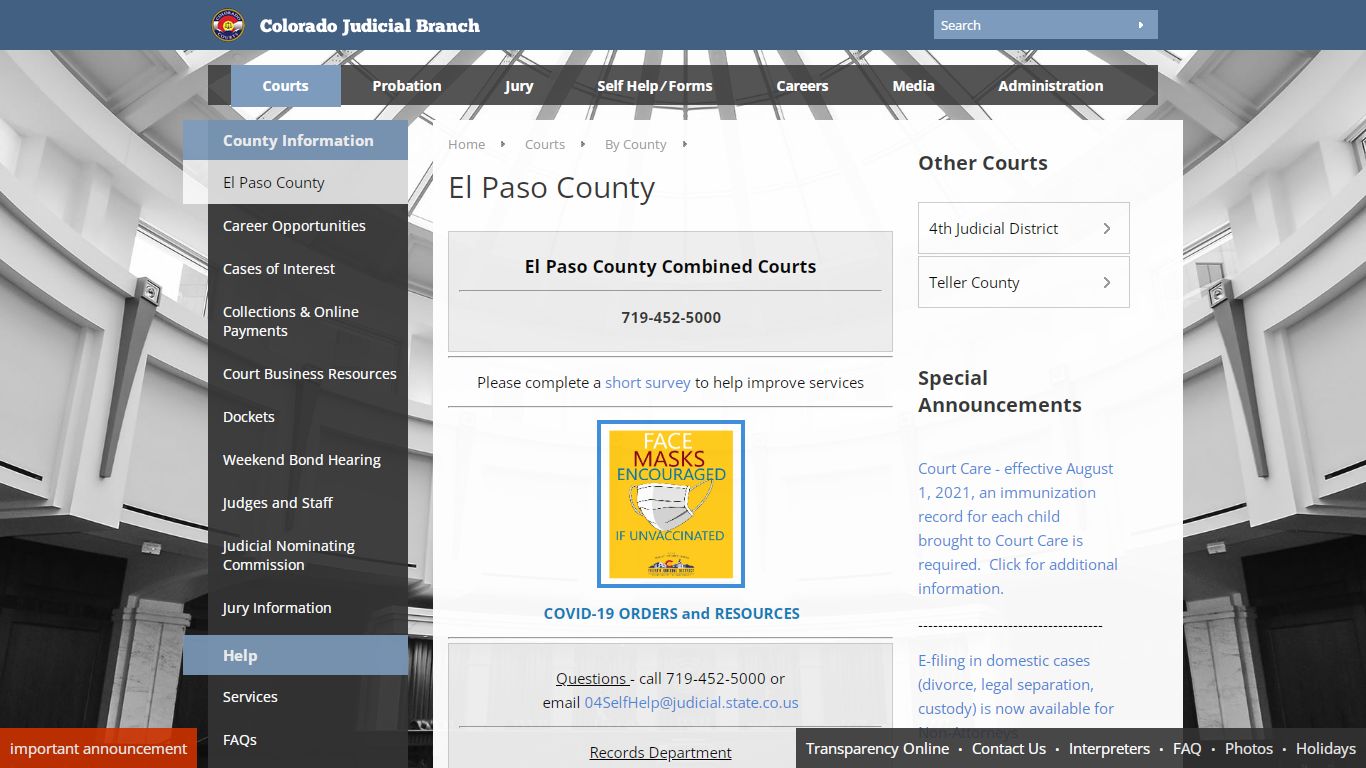Expand the 4th Judicial District chevron

1107,228
